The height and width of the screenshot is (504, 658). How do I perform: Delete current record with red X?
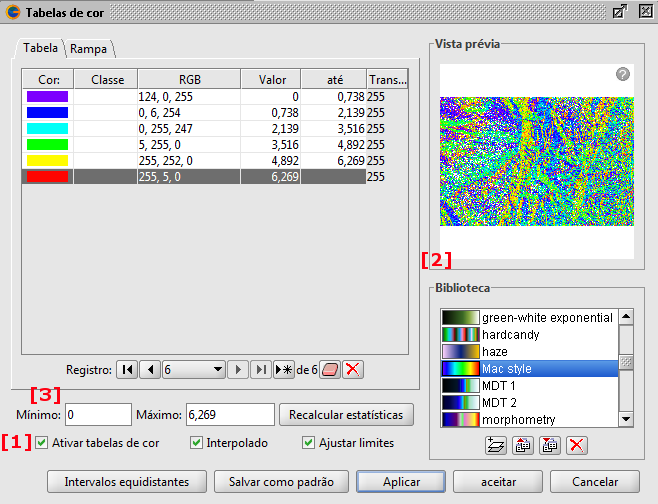352,369
